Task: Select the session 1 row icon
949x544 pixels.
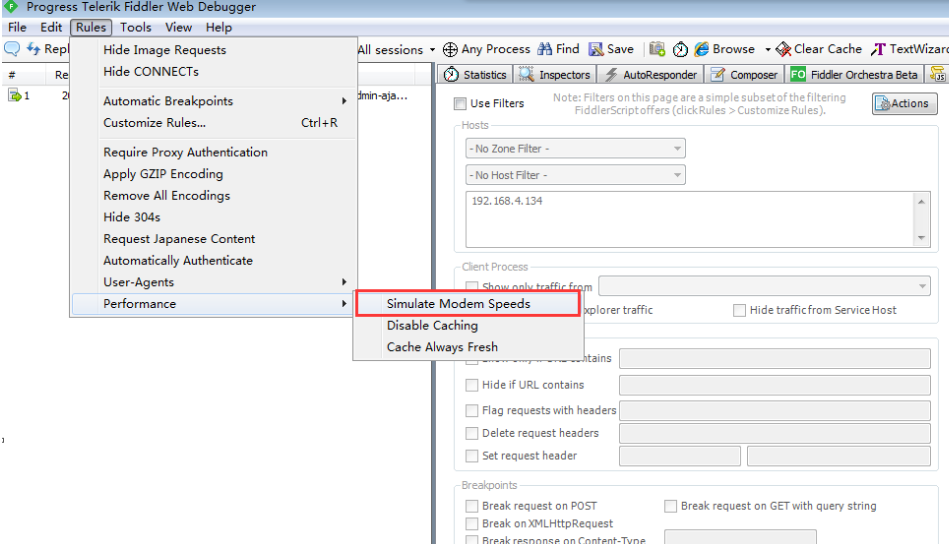Action: pyautogui.click(x=14, y=95)
